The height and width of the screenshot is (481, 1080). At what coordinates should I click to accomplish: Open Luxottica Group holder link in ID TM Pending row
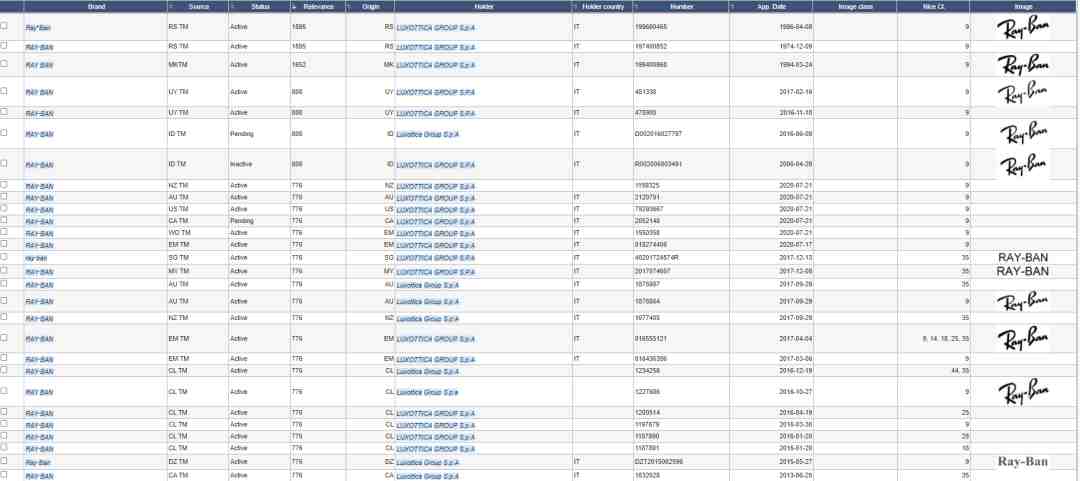tap(428, 134)
